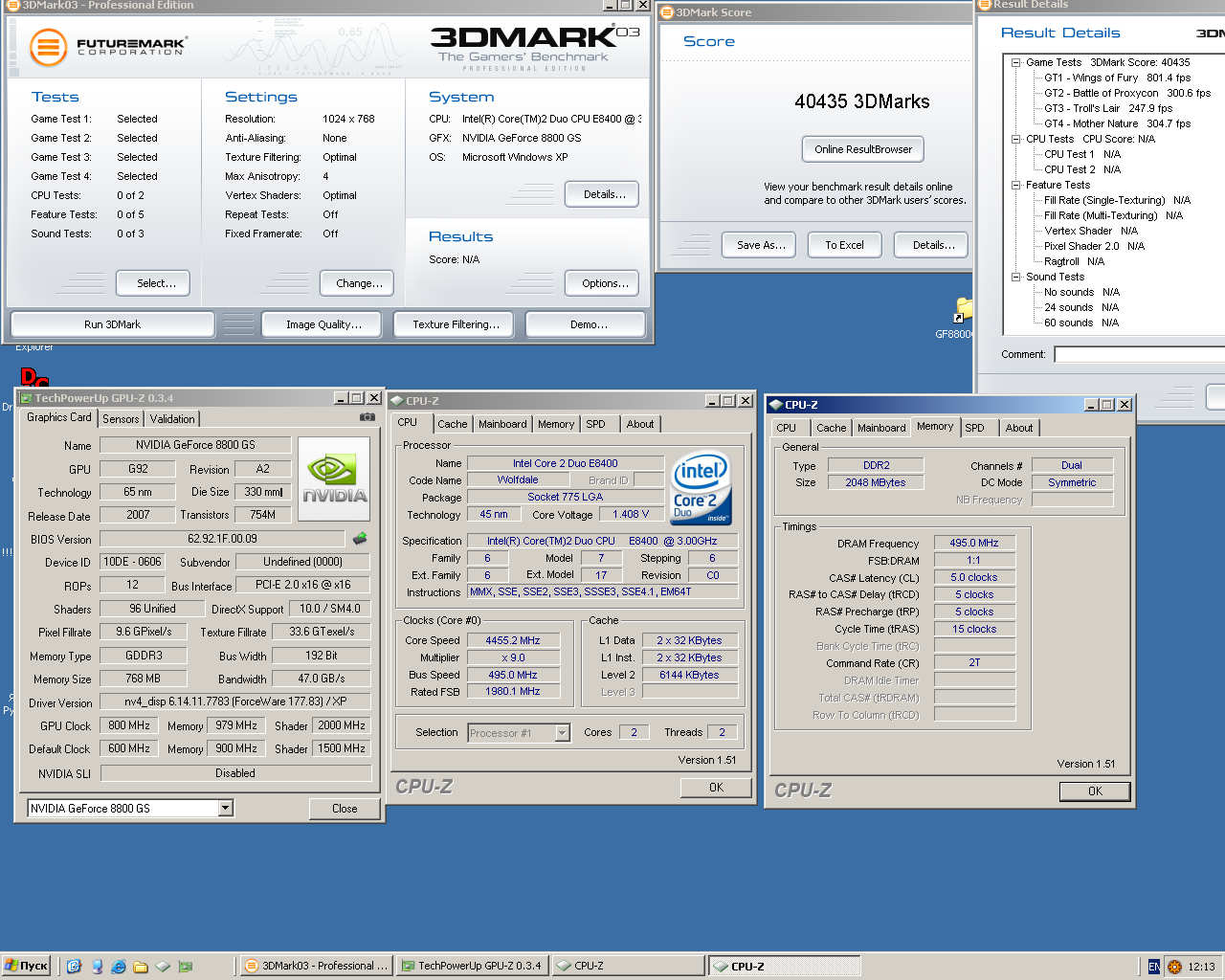This screenshot has width=1225, height=980.
Task: Switch to TechPowerUp GPU-Z taskbar button
Action: click(x=472, y=967)
